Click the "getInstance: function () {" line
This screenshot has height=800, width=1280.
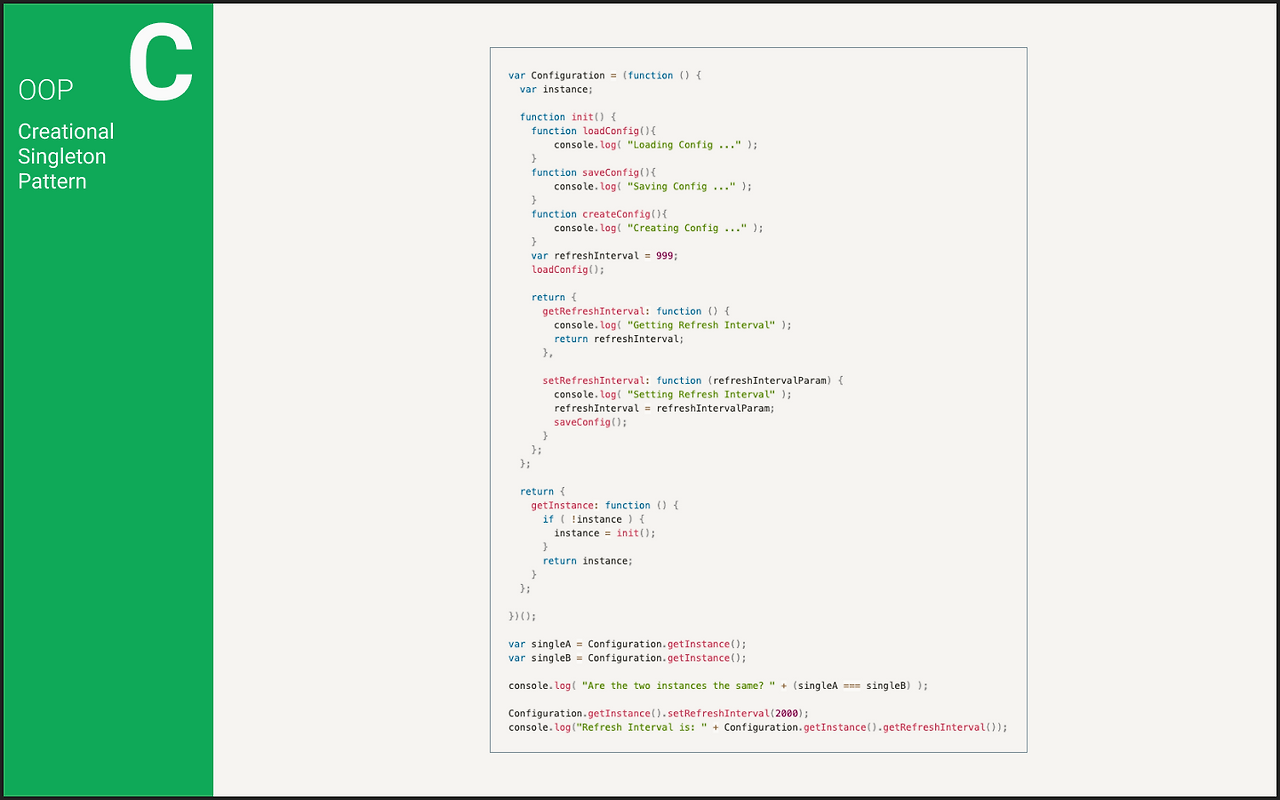pos(605,506)
